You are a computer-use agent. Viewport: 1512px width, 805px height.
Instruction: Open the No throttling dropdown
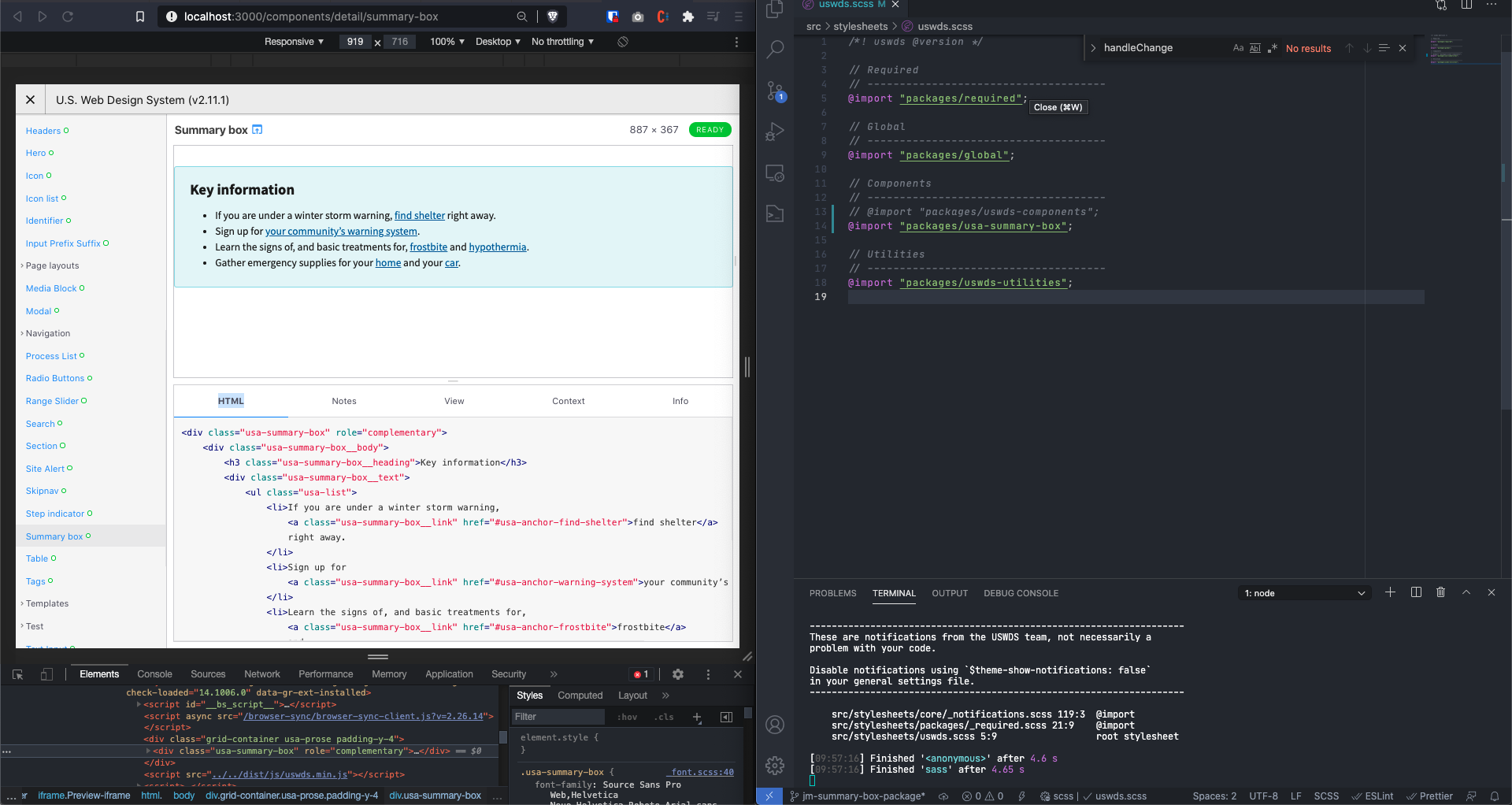(x=562, y=42)
